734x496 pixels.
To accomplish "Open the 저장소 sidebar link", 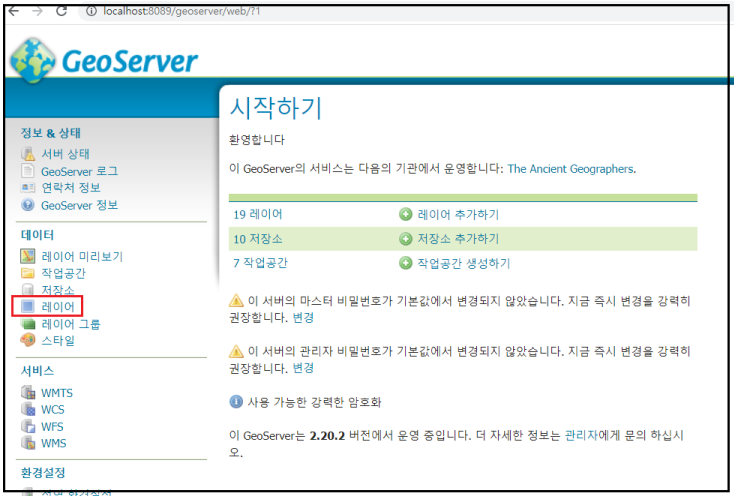I will 58,290.
